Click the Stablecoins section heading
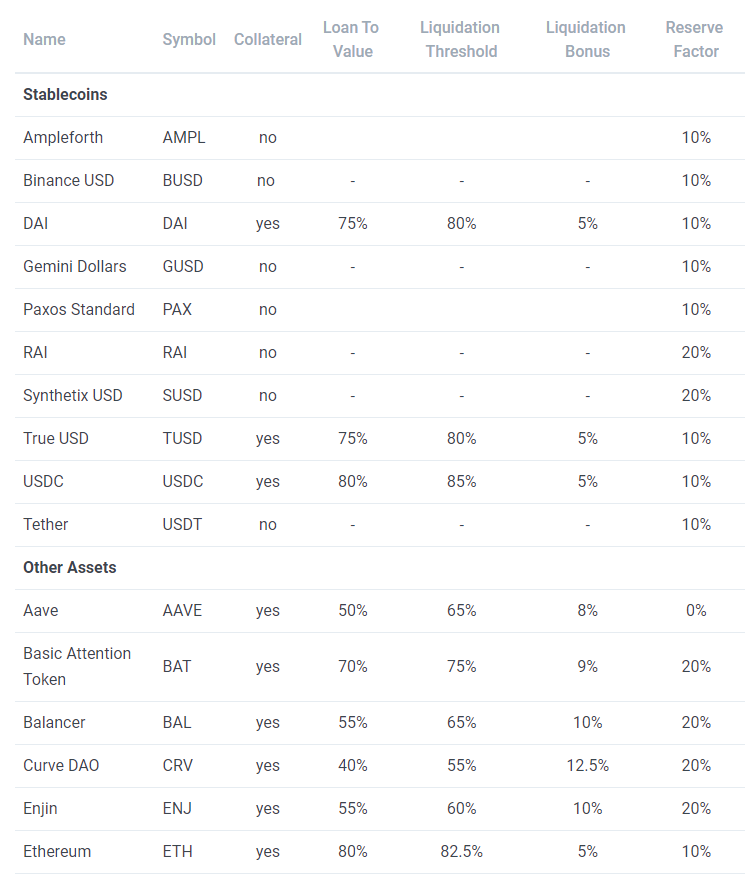The width and height of the screenshot is (753, 881). [x=65, y=94]
